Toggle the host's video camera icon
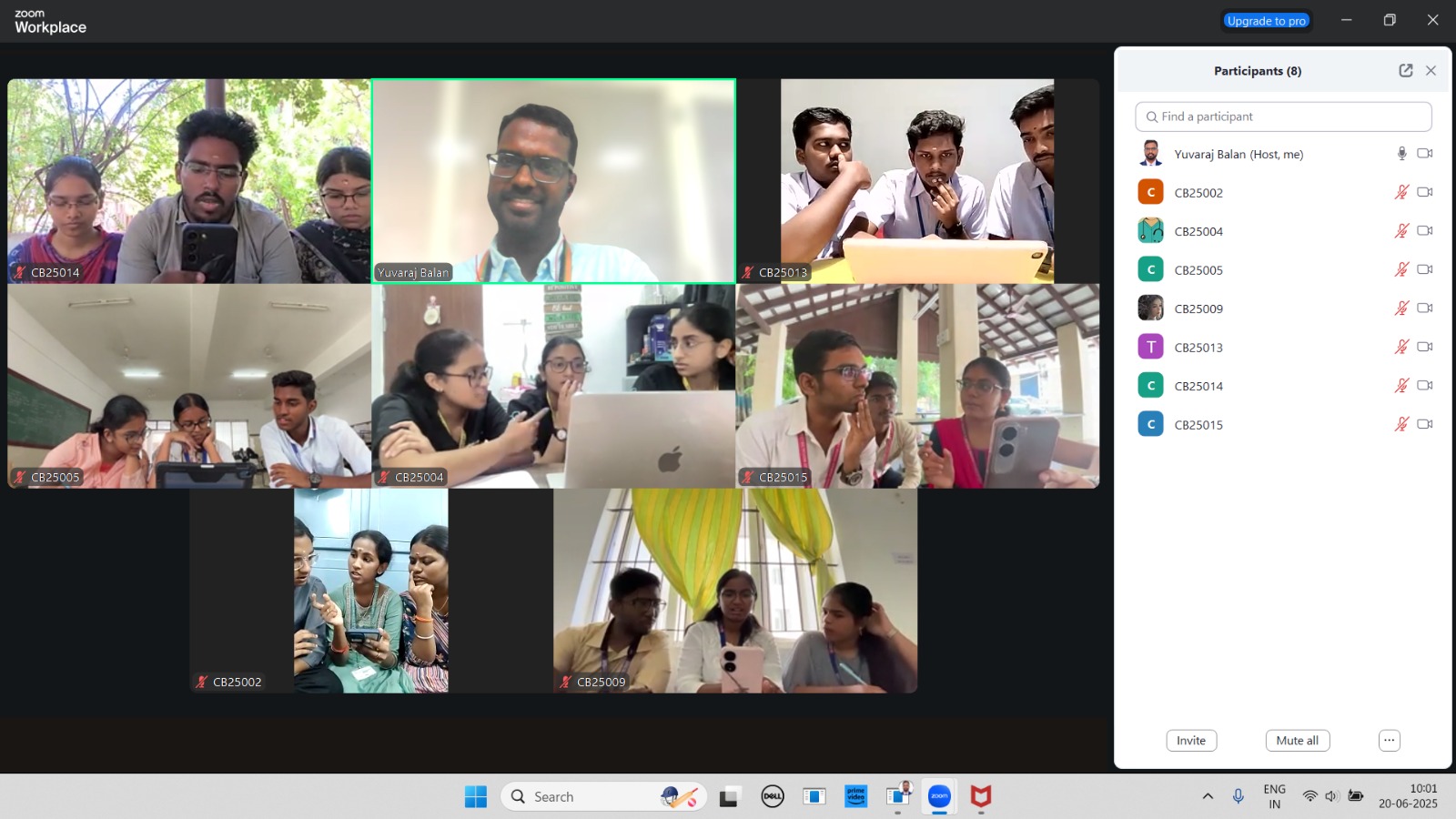Viewport: 1456px width, 819px height. coord(1425,154)
